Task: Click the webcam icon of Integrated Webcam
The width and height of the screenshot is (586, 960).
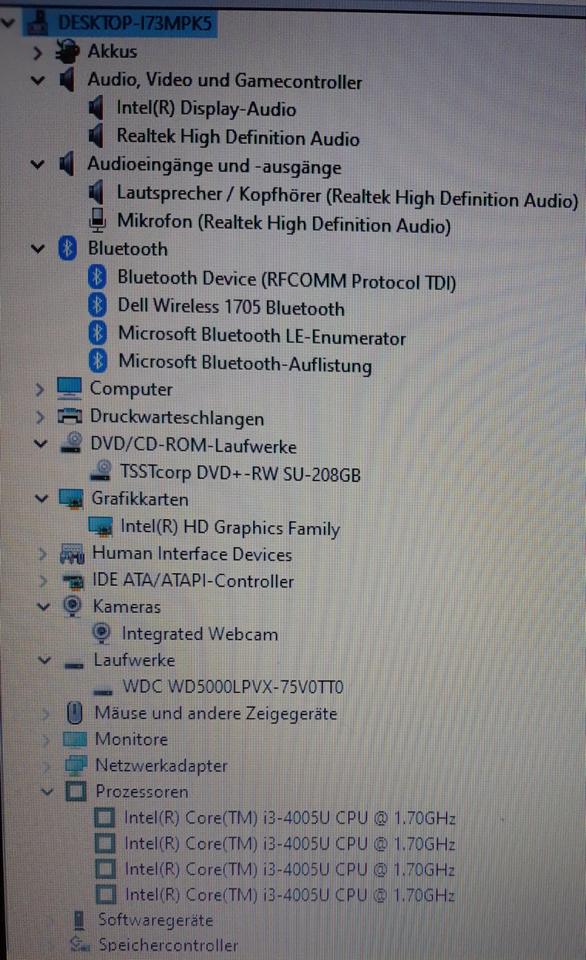Action: (102, 633)
